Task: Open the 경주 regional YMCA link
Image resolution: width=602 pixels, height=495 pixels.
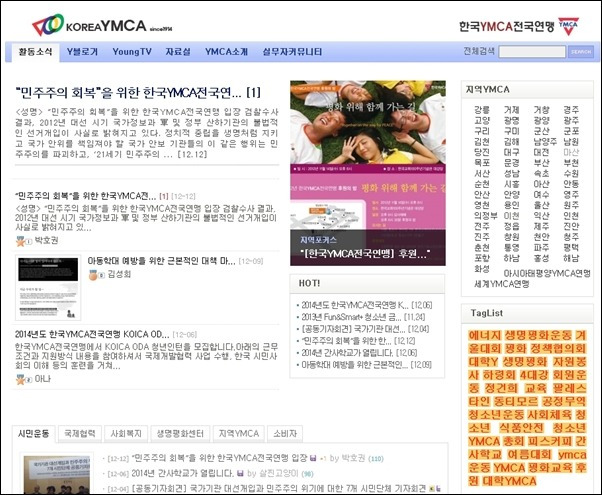Action: (571, 110)
